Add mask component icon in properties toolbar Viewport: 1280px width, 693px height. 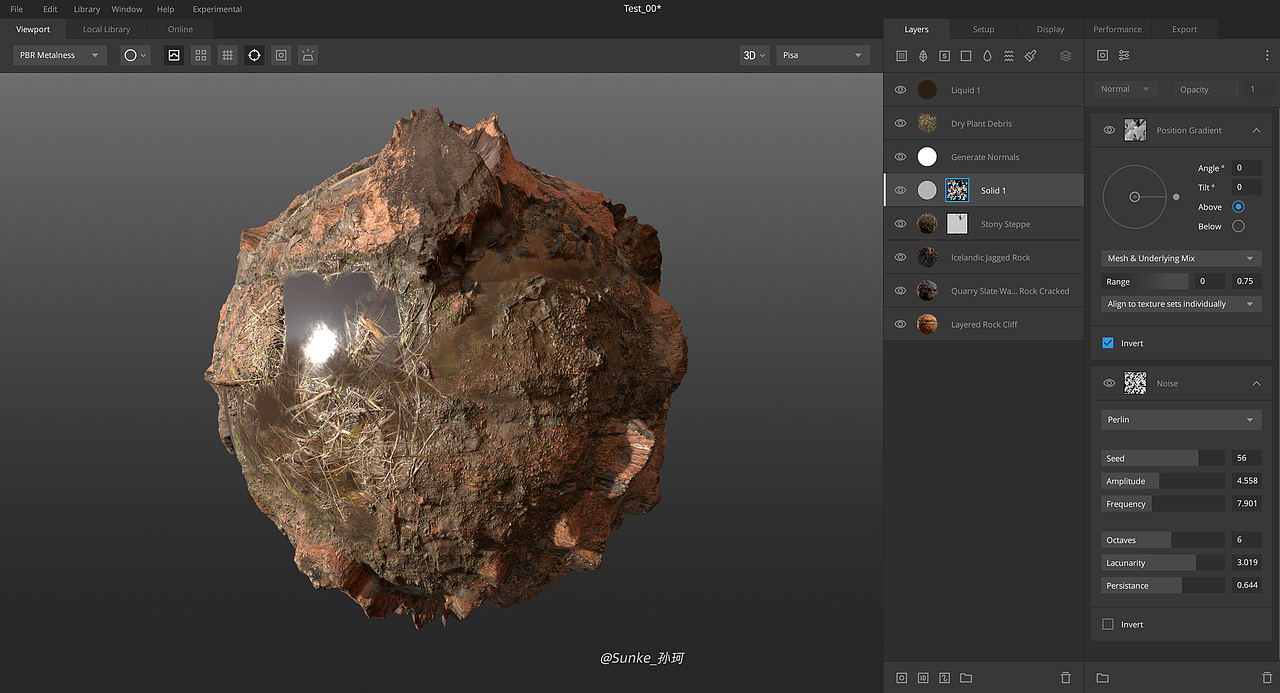(x=1102, y=56)
